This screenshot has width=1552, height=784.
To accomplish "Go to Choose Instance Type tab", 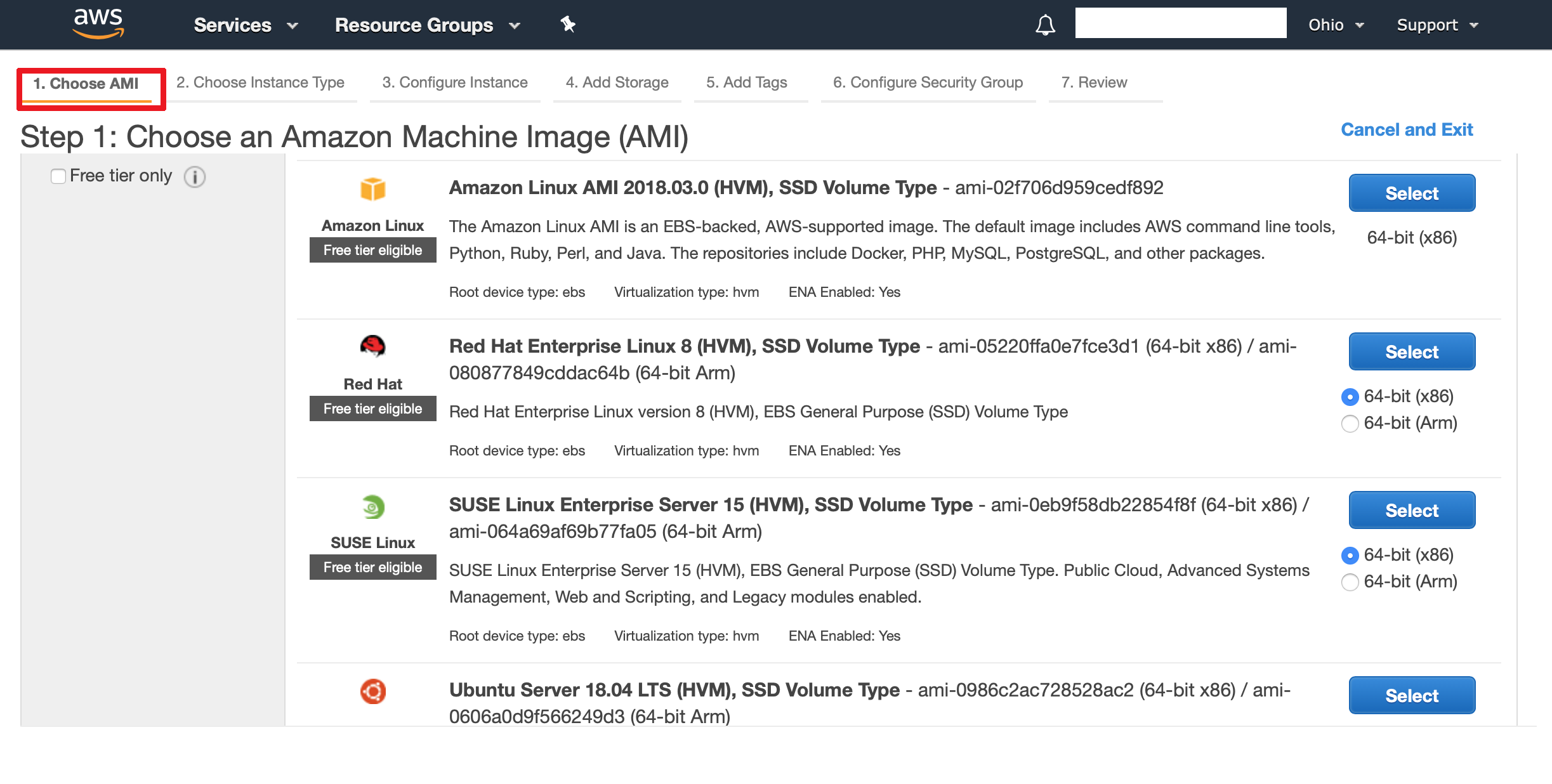I will click(x=260, y=83).
